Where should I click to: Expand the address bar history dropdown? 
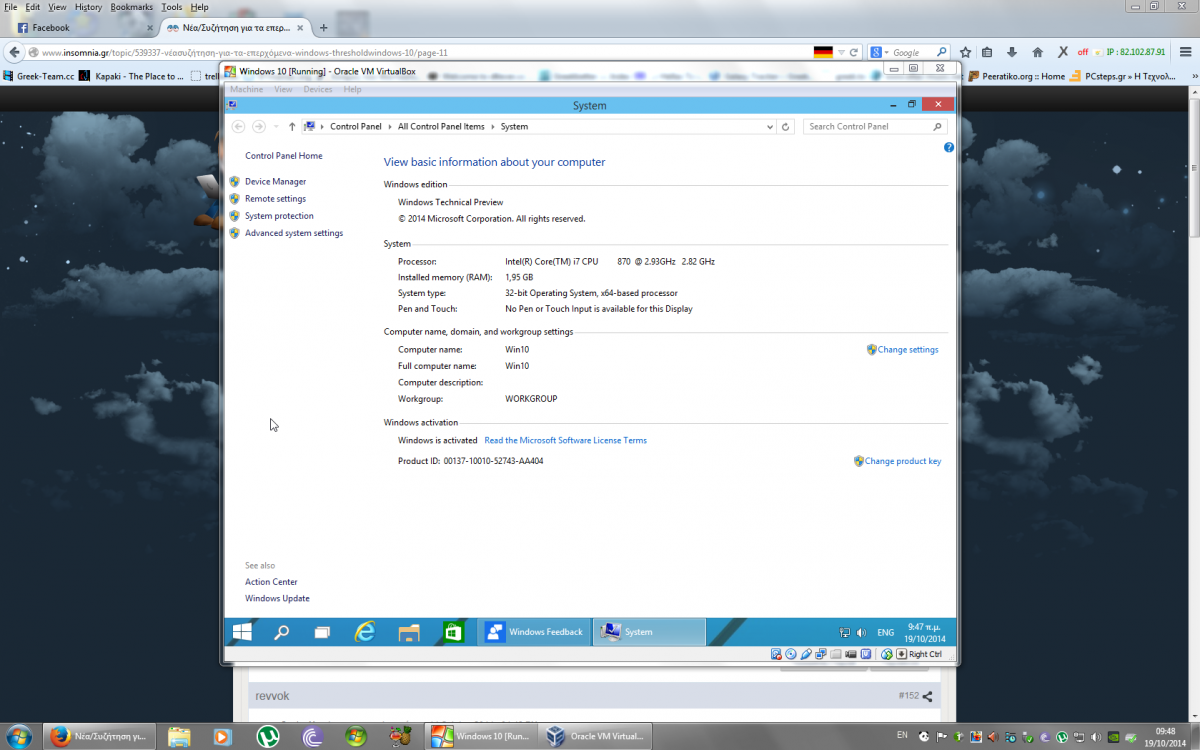[769, 127]
